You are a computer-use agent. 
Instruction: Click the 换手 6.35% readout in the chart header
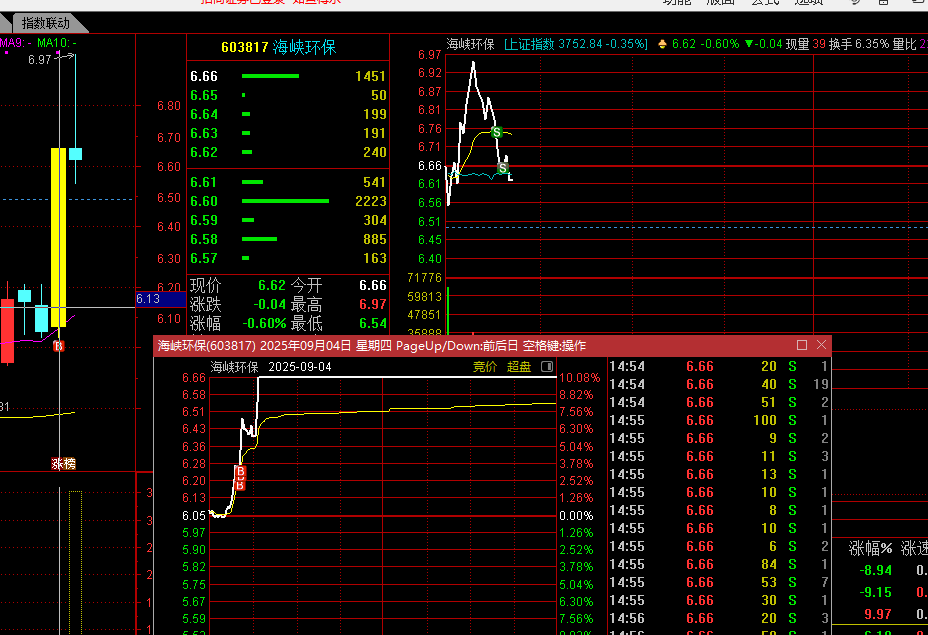click(858, 44)
